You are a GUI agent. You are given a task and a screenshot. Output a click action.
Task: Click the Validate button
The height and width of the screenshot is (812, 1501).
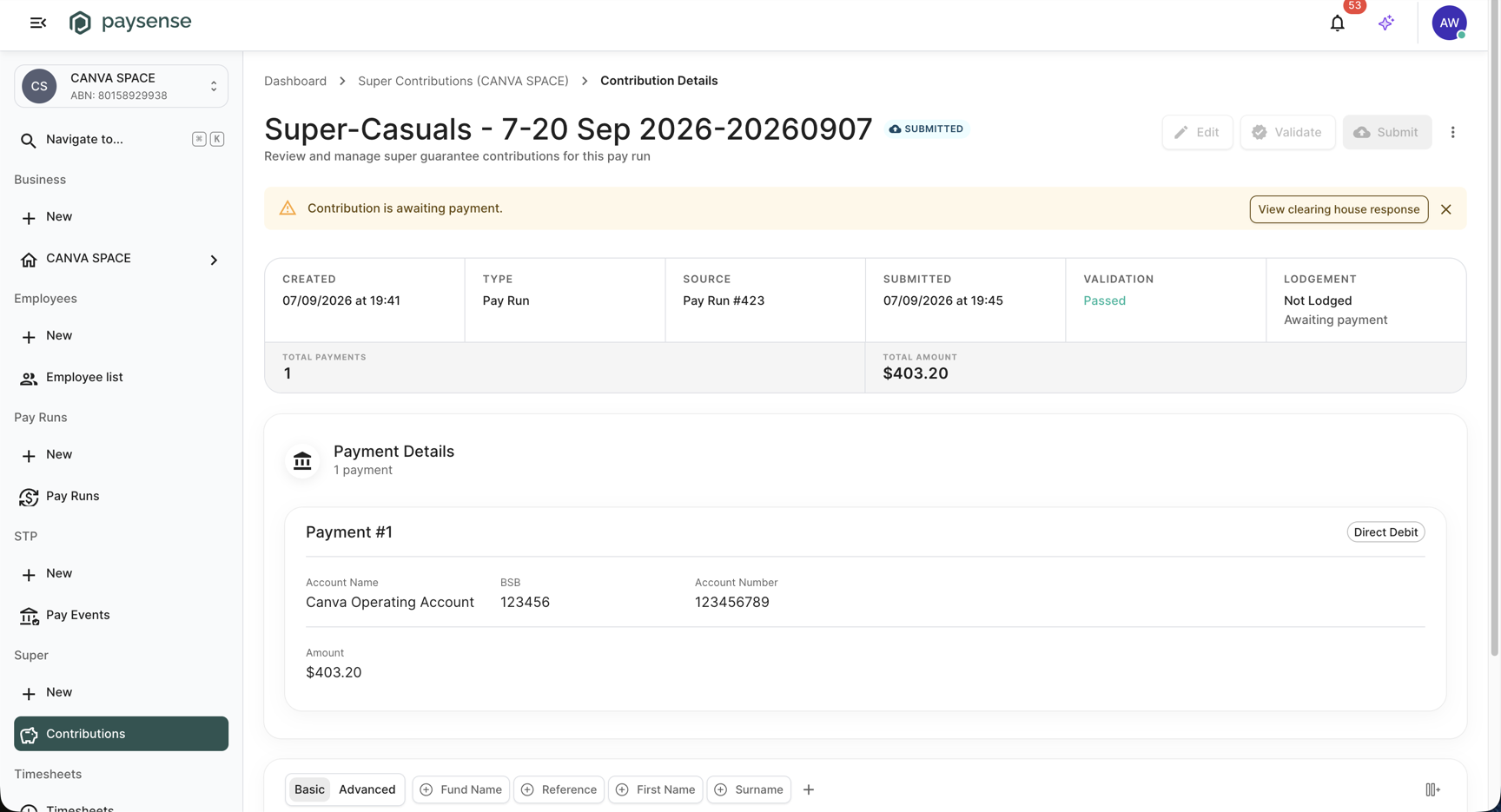(x=1287, y=132)
